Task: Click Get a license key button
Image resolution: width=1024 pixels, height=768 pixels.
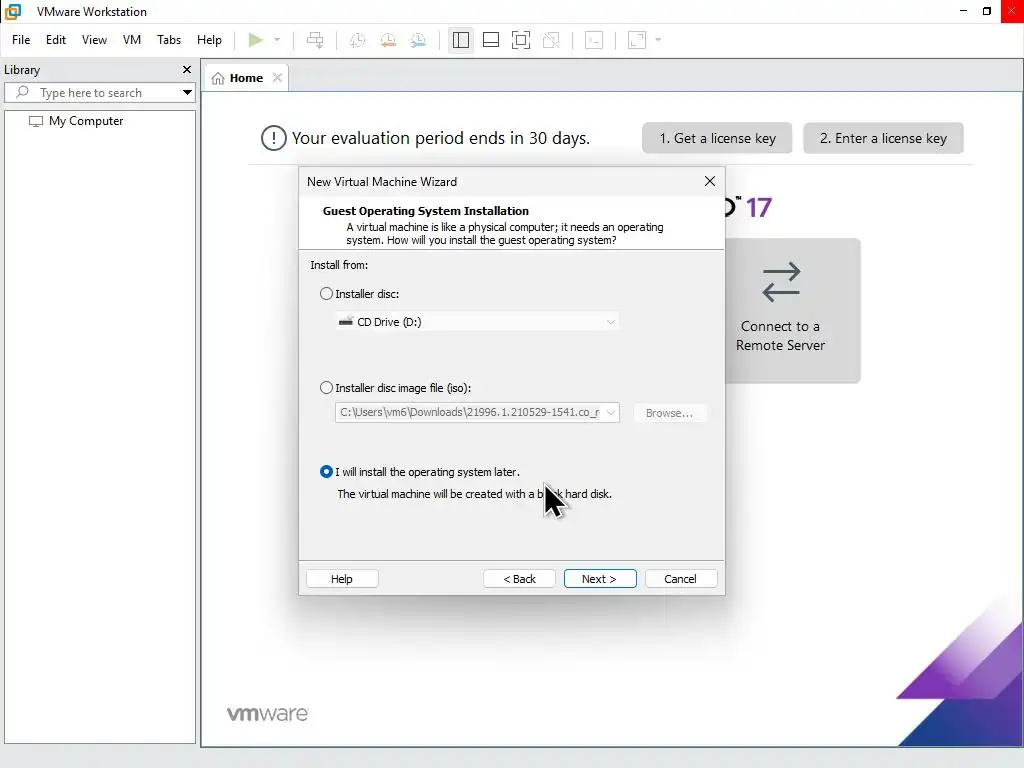Action: pyautogui.click(x=717, y=138)
